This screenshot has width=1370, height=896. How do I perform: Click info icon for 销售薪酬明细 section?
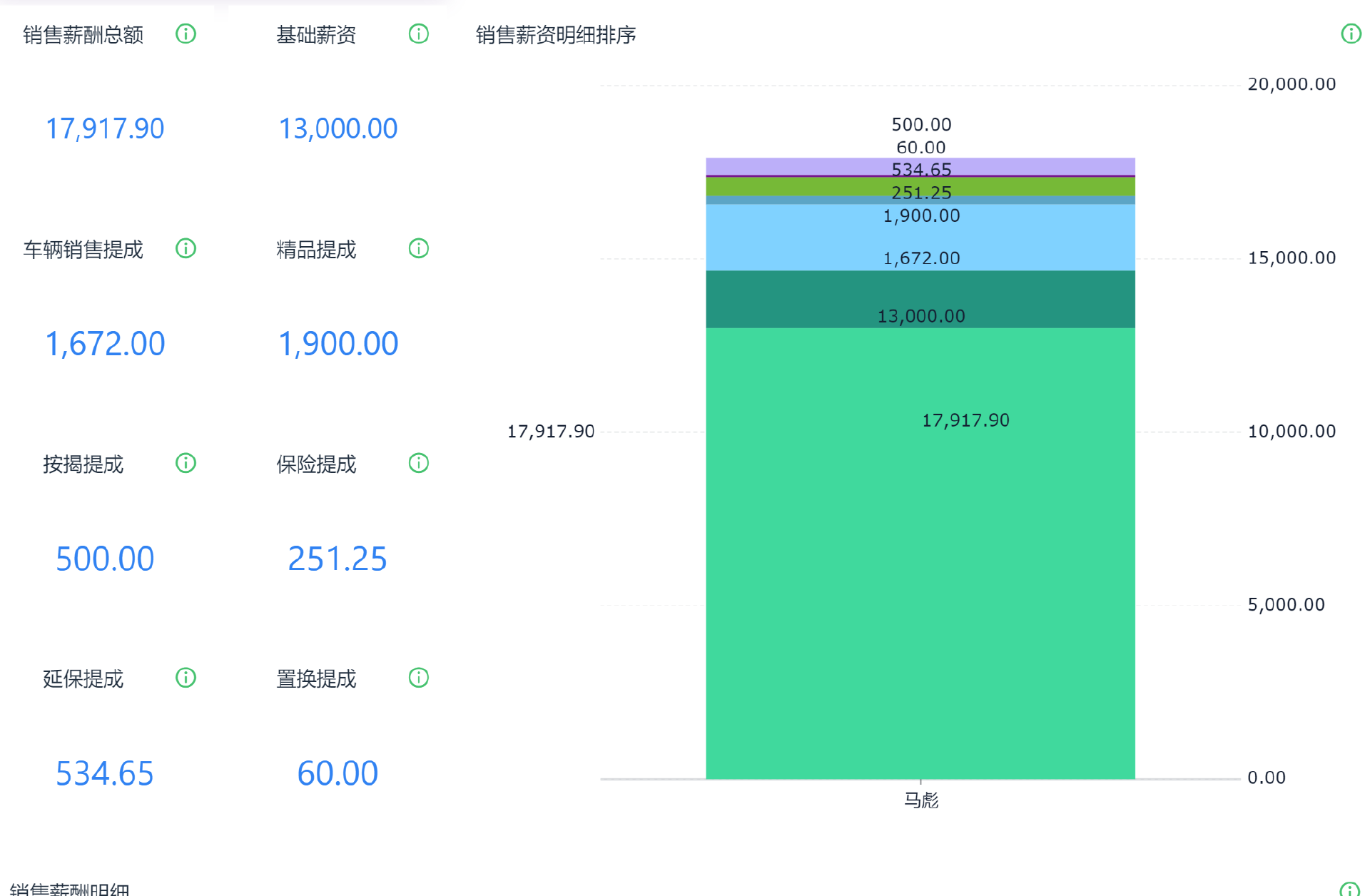[x=1349, y=889]
